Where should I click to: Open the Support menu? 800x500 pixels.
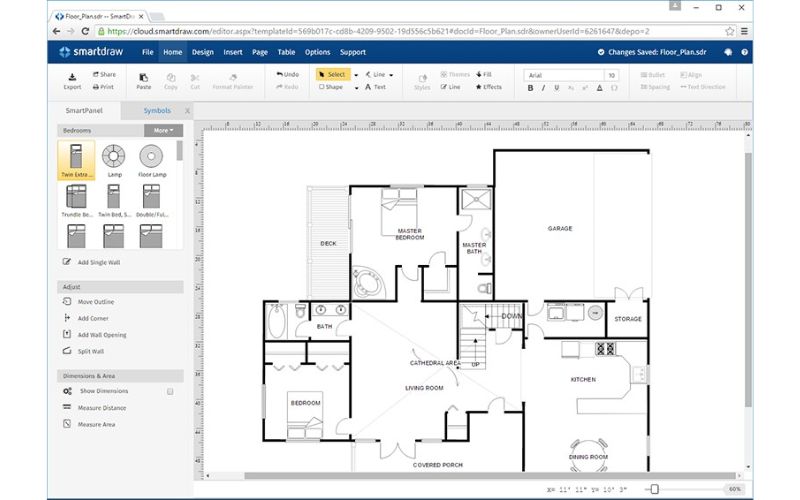tap(353, 52)
